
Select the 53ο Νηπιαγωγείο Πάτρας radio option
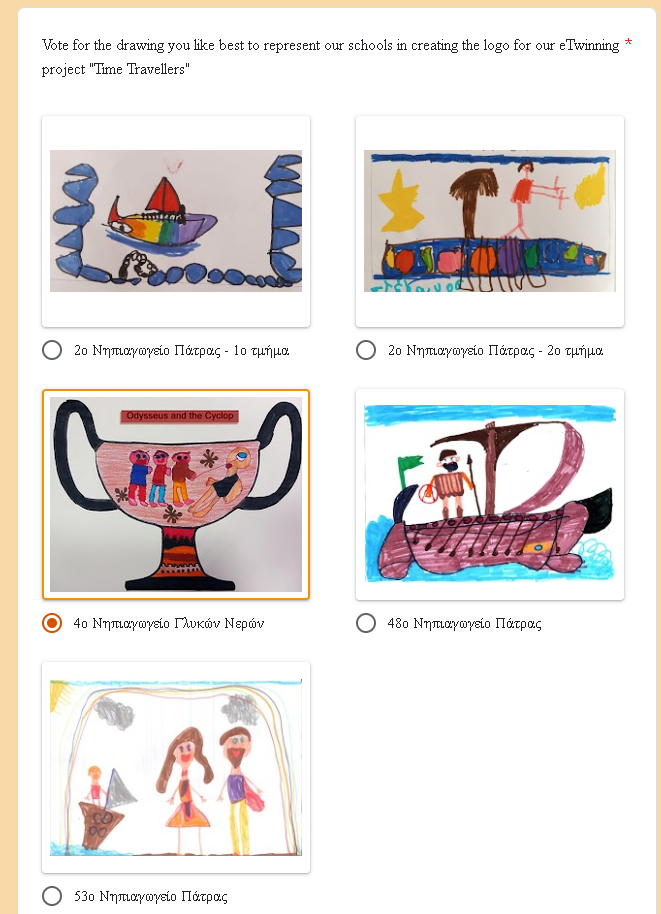pos(52,896)
